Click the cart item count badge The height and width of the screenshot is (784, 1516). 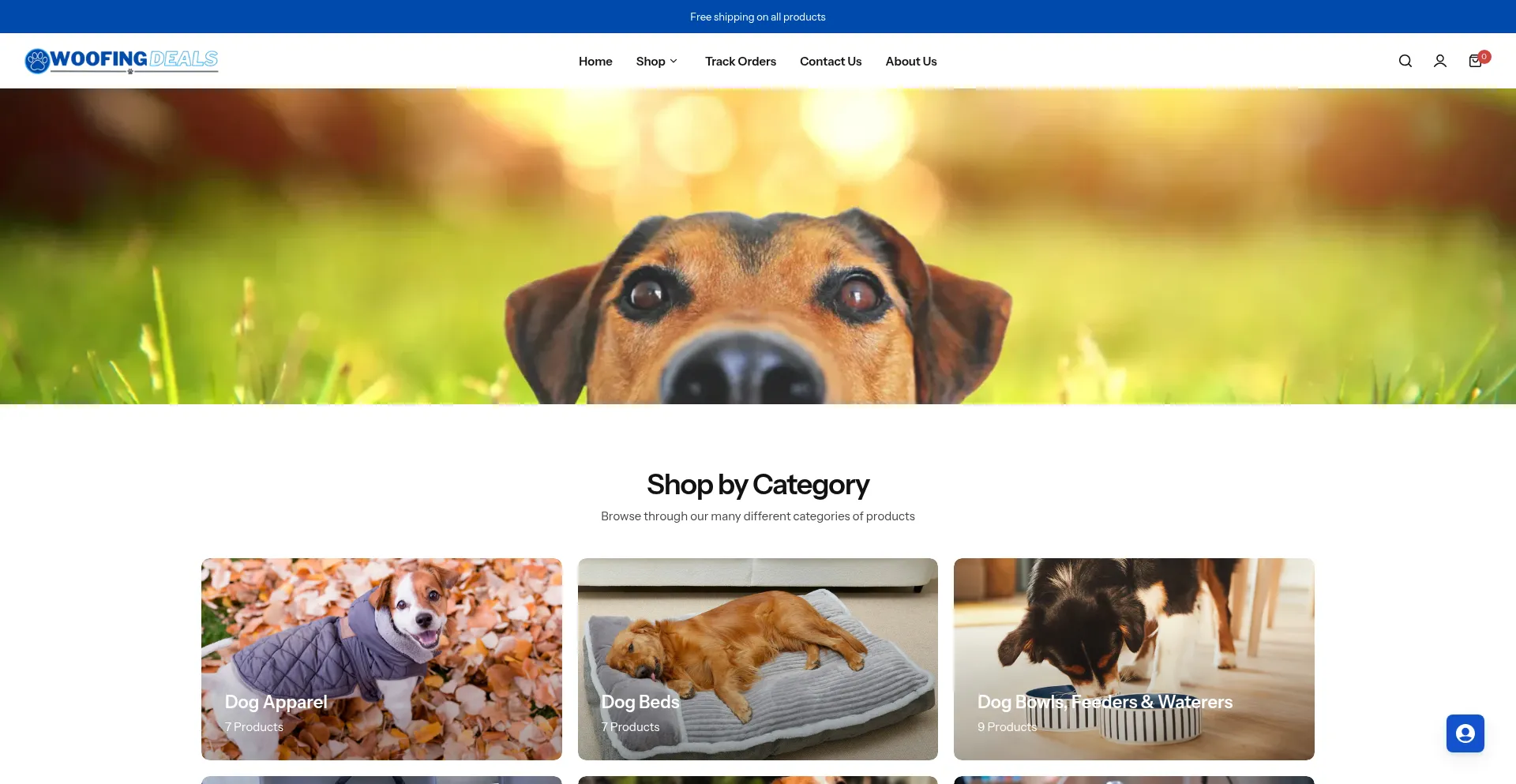click(1484, 56)
